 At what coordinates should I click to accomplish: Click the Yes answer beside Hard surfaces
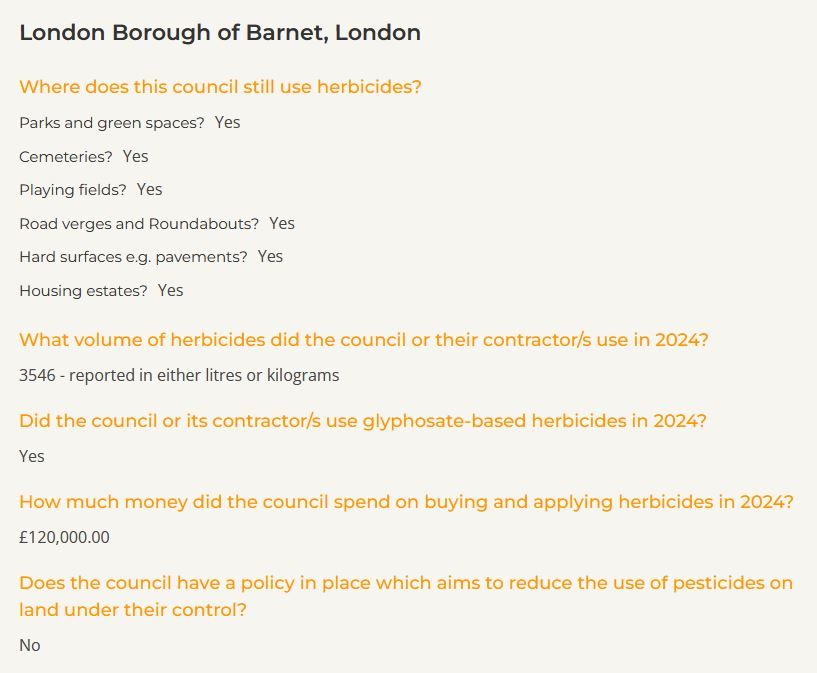pyautogui.click(x=270, y=257)
